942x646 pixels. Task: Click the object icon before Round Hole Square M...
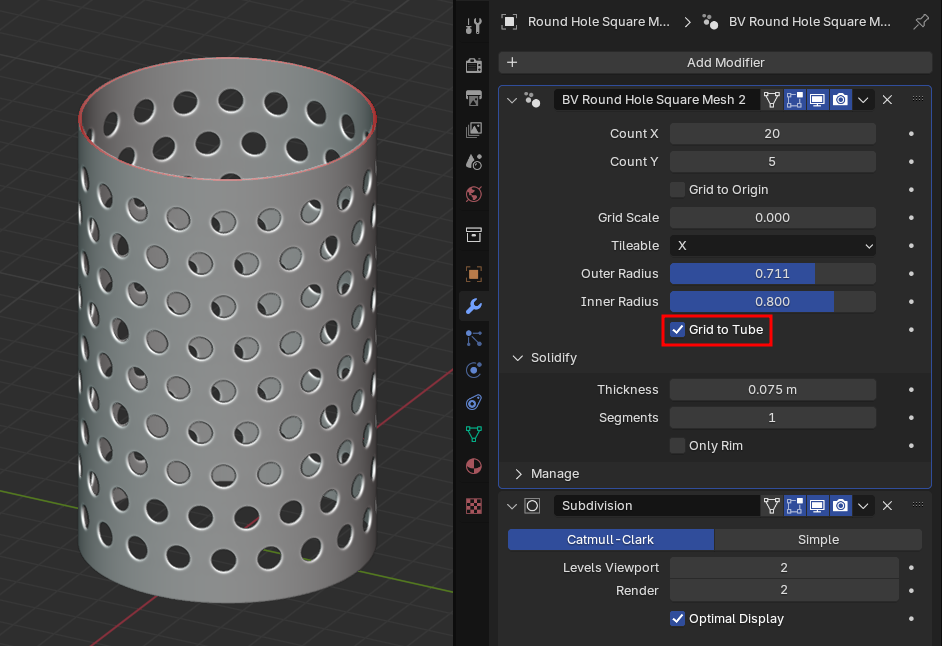tap(509, 22)
